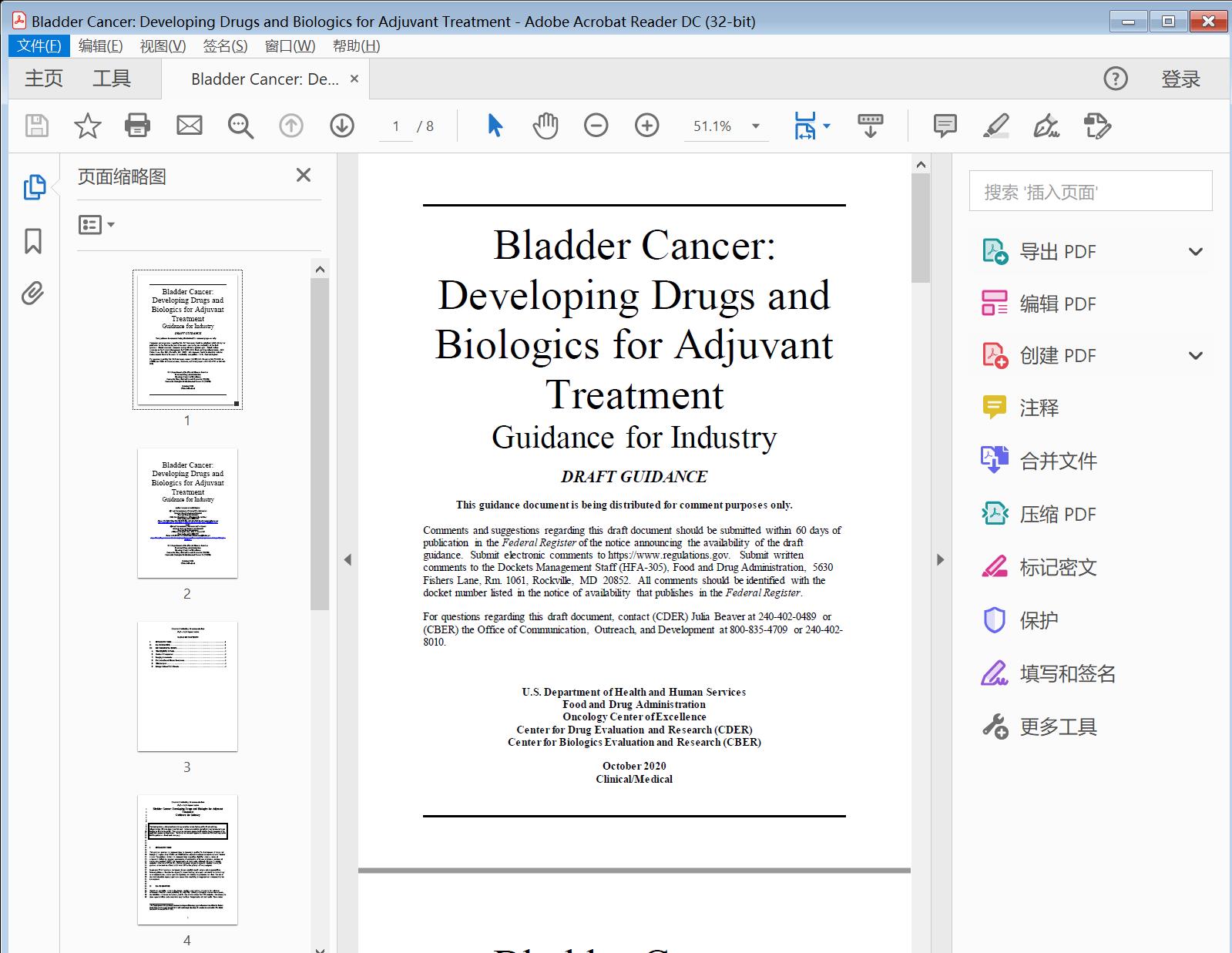Select page 3 thumbnail

click(187, 686)
